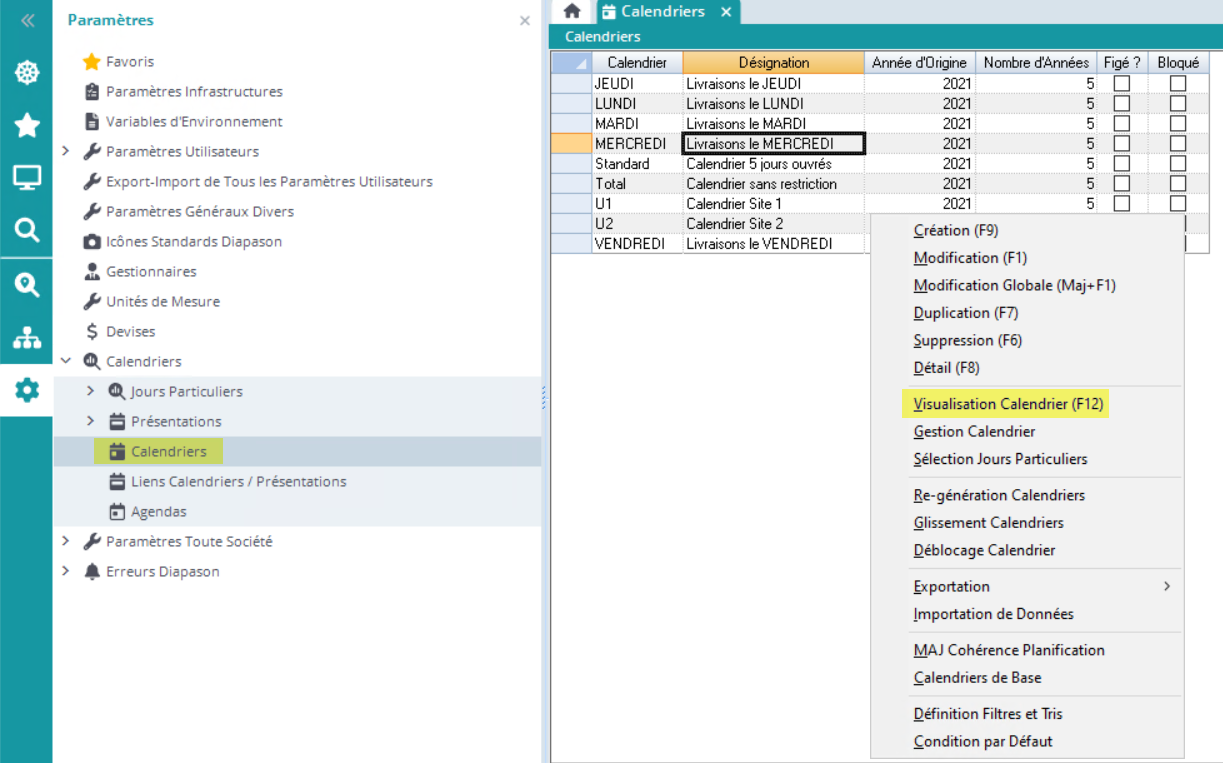This screenshot has width=1223, height=763.
Task: Click the organization hierarchy icon in sidebar
Action: pyautogui.click(x=26, y=338)
